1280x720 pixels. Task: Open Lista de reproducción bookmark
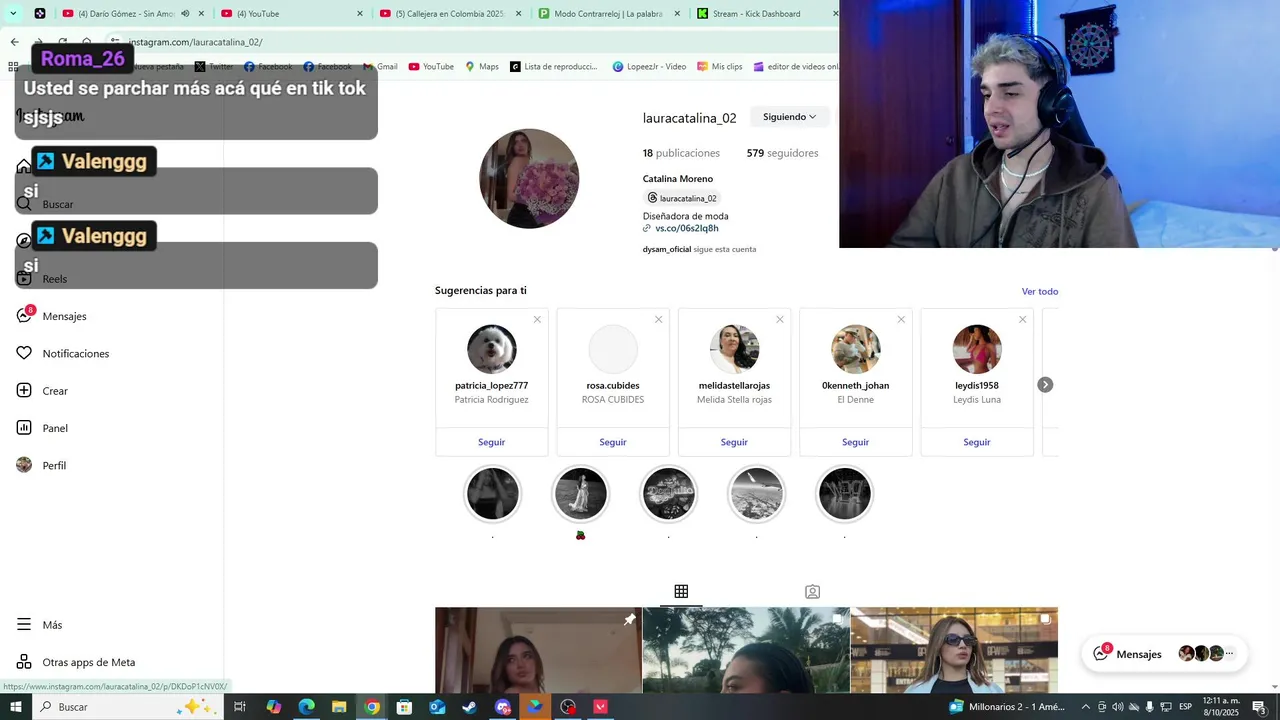(x=553, y=67)
